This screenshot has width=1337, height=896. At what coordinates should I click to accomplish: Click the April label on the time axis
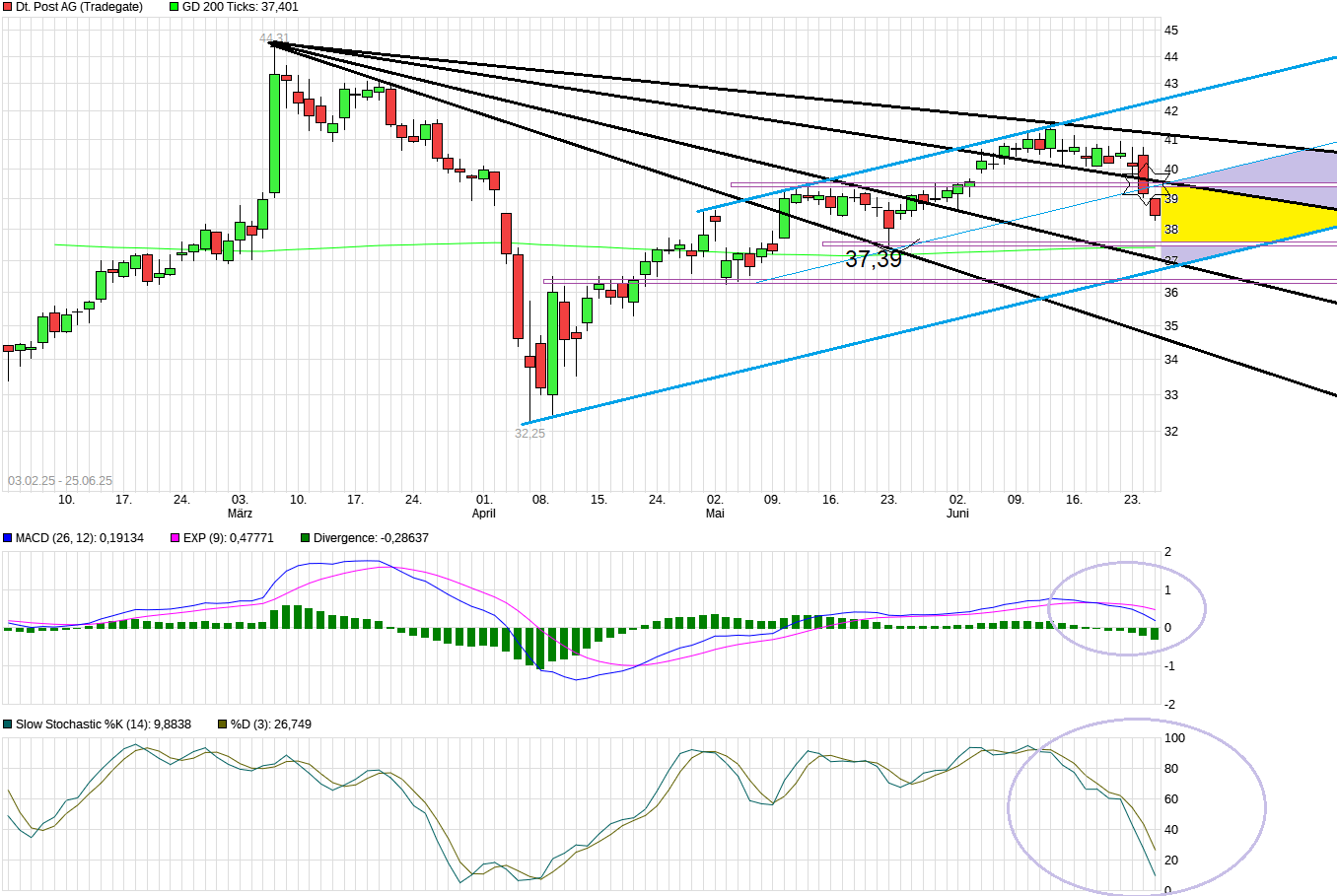(483, 514)
